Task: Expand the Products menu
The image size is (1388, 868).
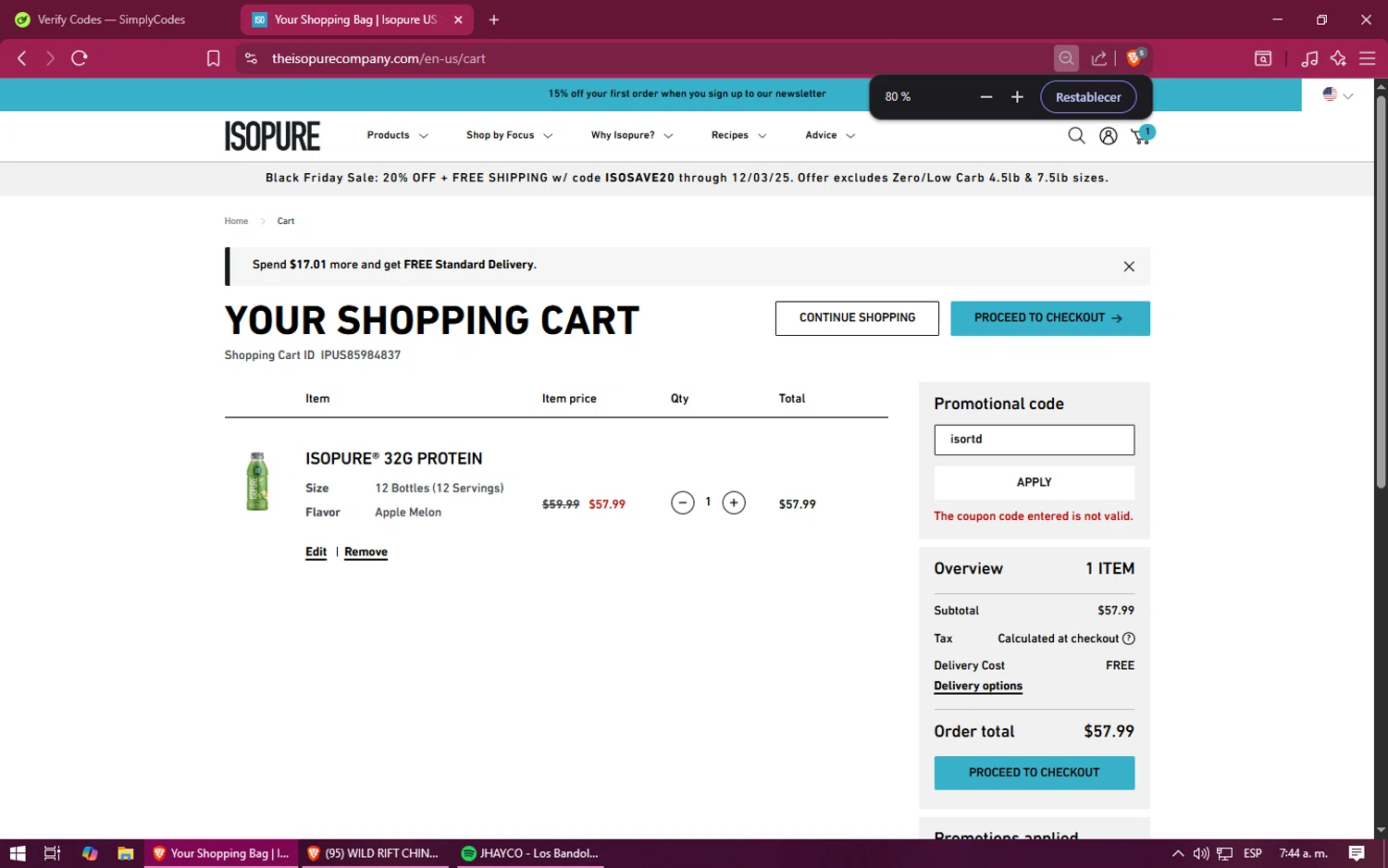Action: pos(397,135)
